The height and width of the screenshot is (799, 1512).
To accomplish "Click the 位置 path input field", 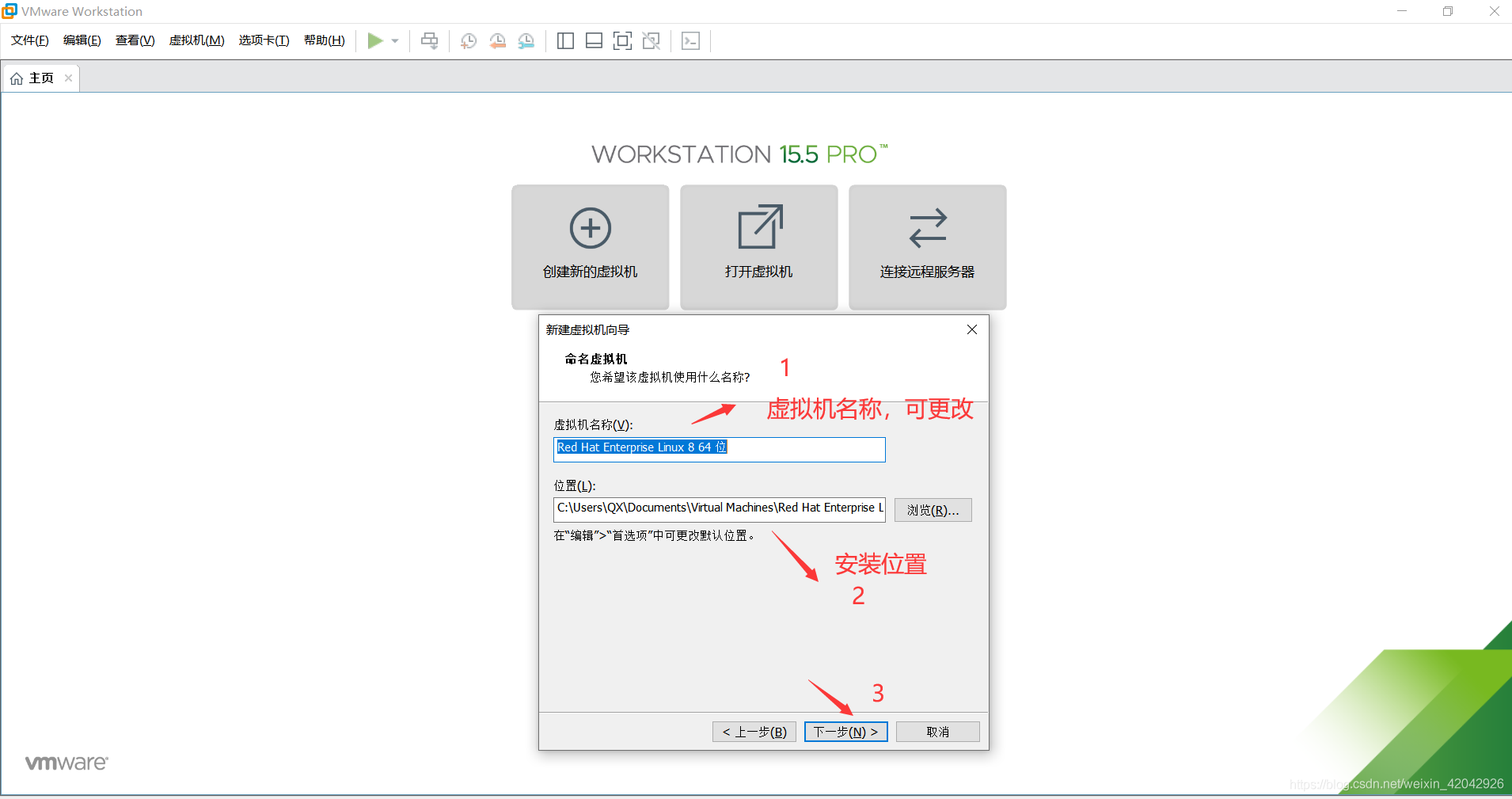I will click(720, 509).
